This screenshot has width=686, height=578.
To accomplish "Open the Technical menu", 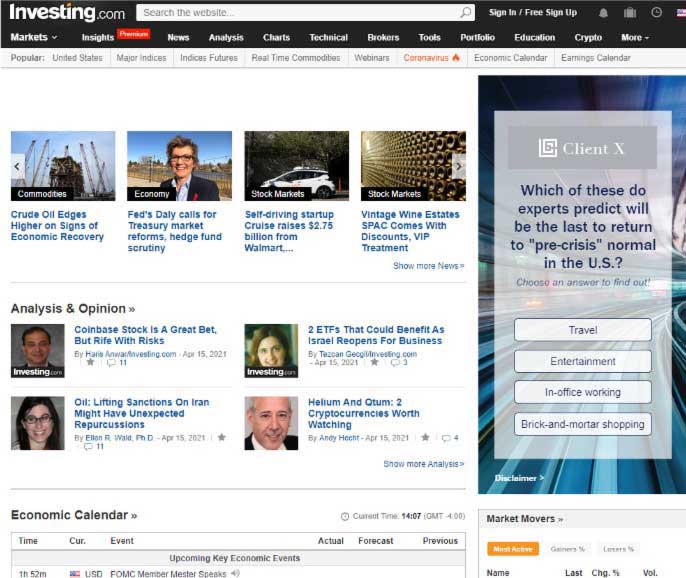I will pyautogui.click(x=328, y=38).
